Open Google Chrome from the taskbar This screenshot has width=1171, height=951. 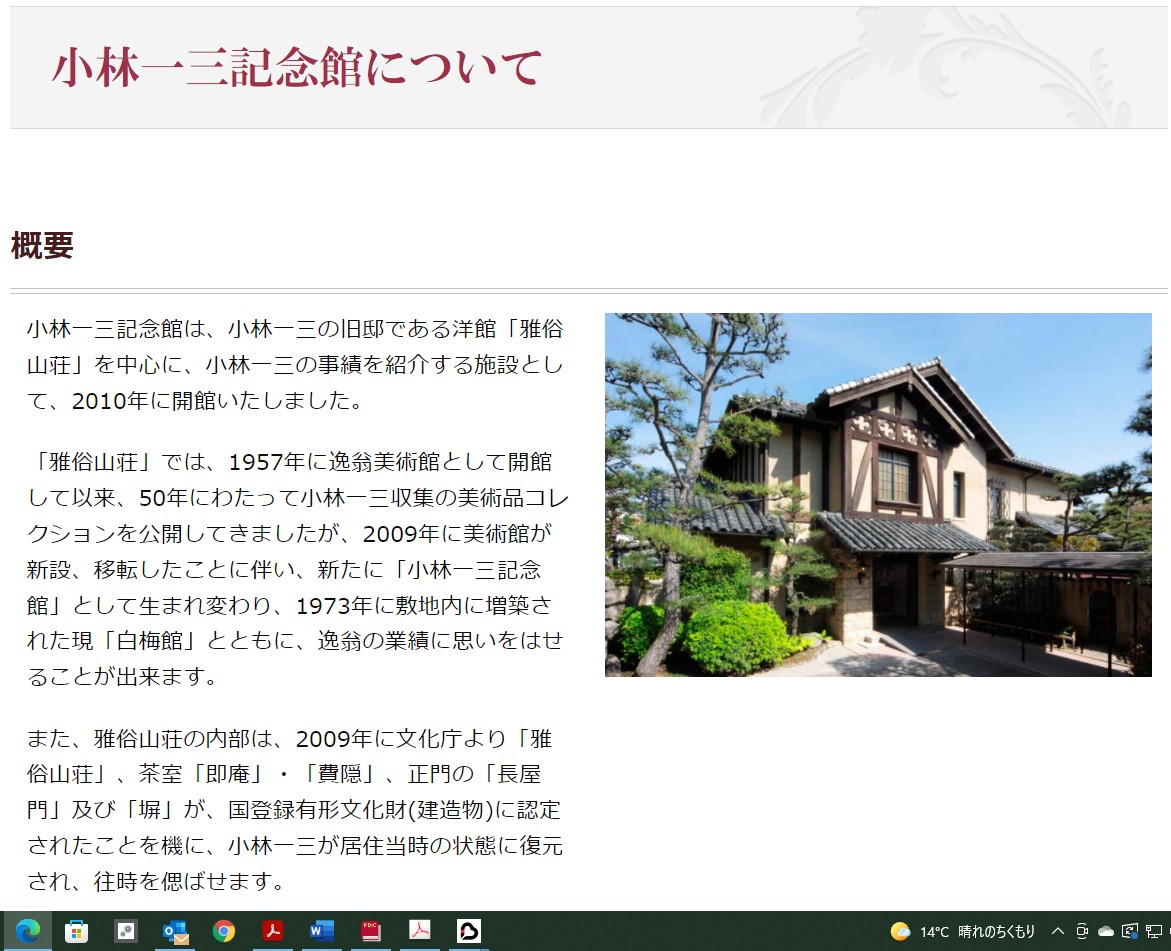(224, 932)
